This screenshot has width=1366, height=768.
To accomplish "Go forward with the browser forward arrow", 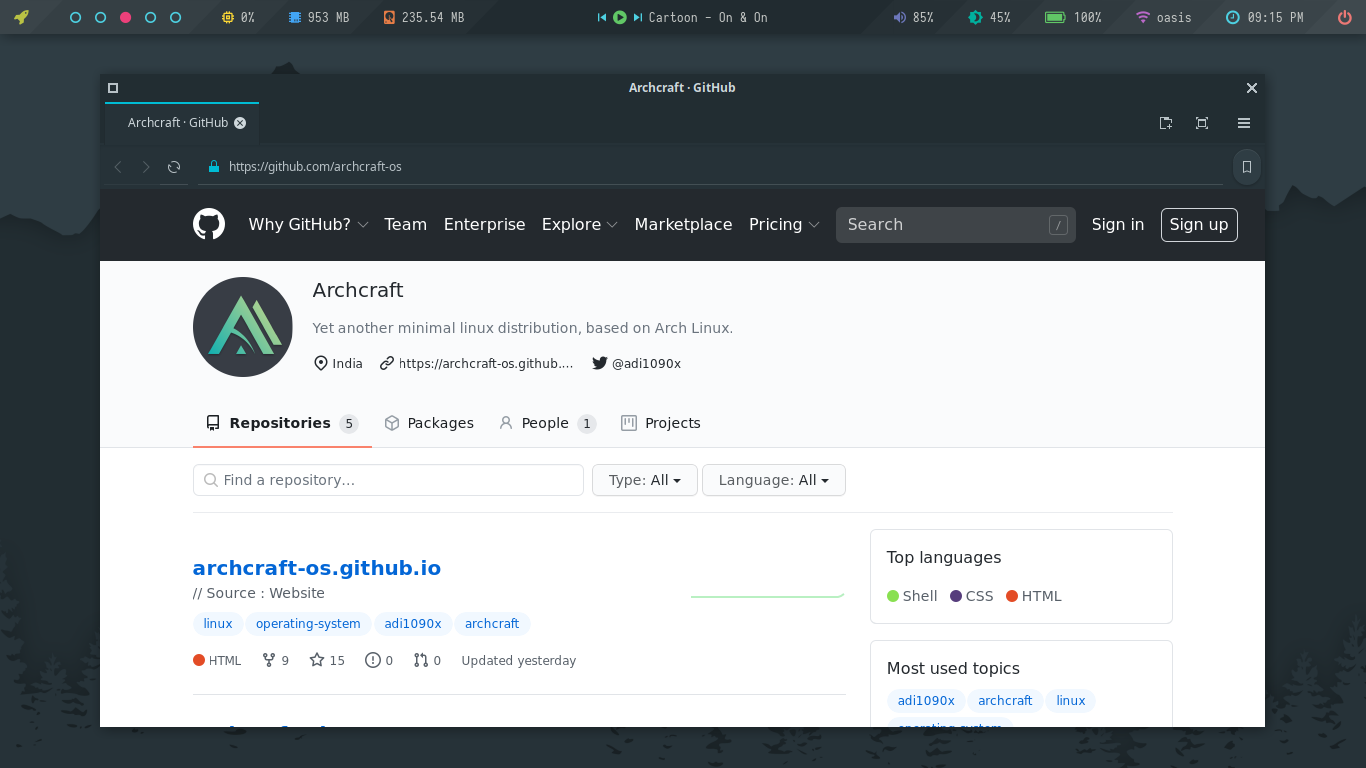I will tap(146, 167).
